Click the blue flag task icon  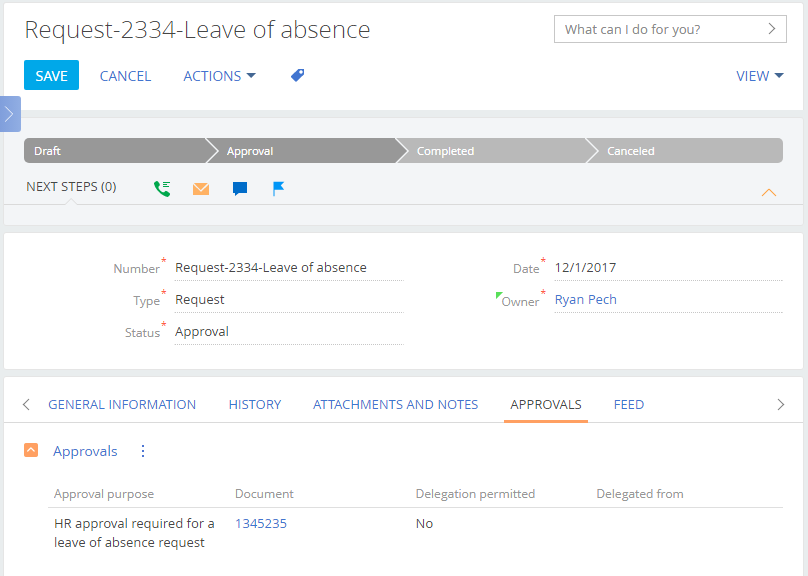[278, 189]
